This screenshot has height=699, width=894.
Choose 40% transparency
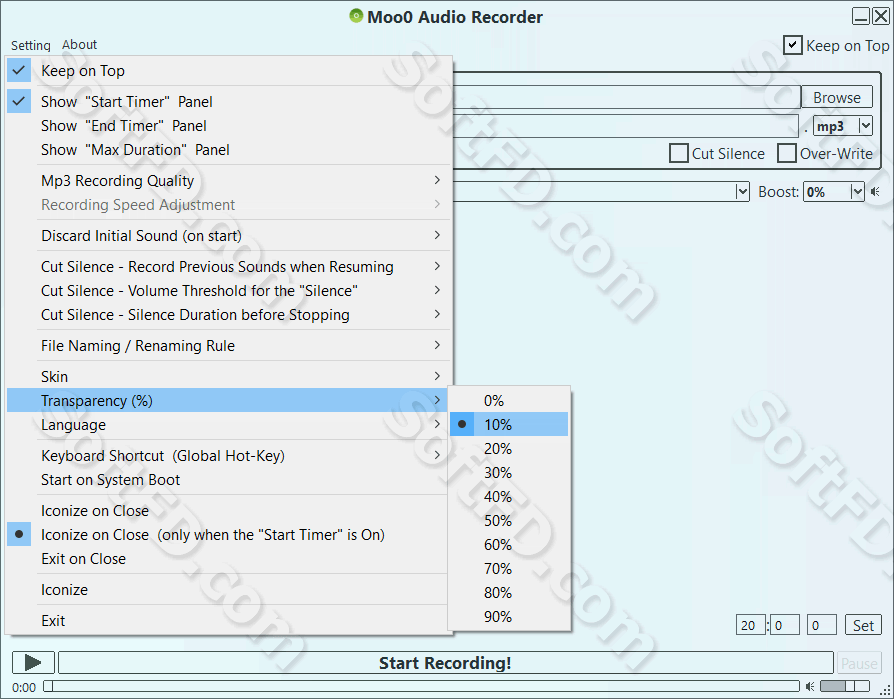pyautogui.click(x=509, y=496)
